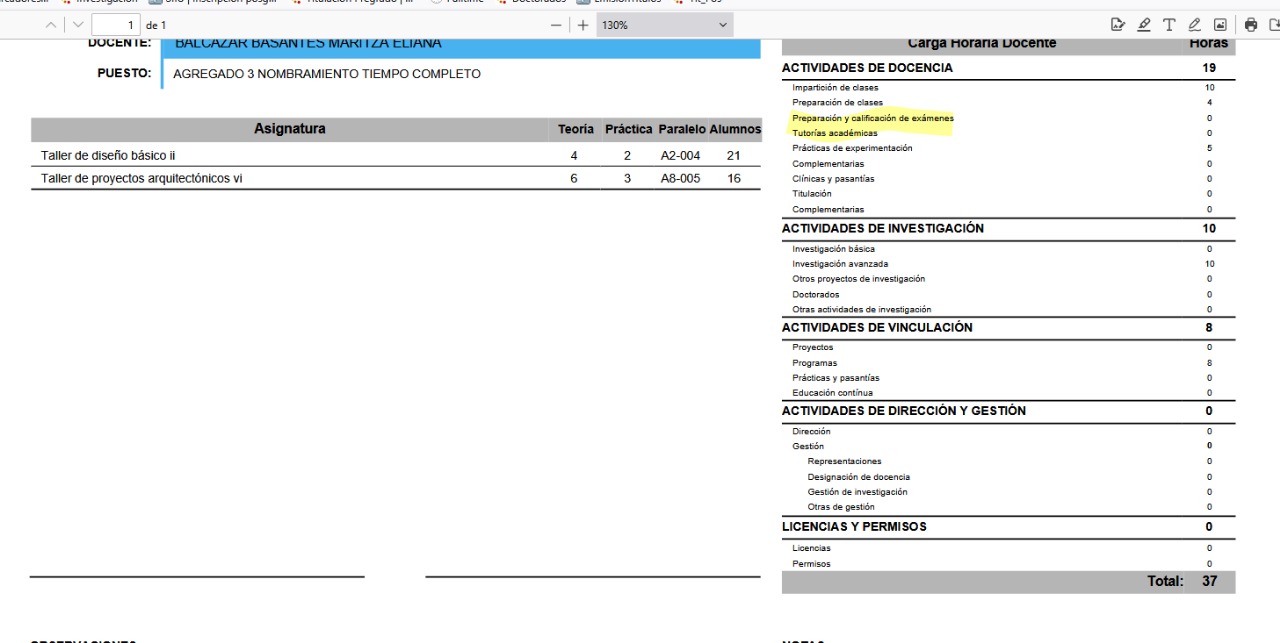This screenshot has height=643, width=1280.
Task: Click the paralelo value A8-005
Action: [681, 179]
